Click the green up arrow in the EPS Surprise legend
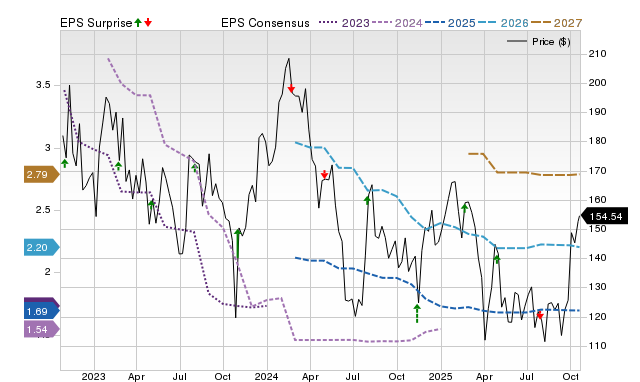This screenshot has height=382, width=640. tap(138, 23)
